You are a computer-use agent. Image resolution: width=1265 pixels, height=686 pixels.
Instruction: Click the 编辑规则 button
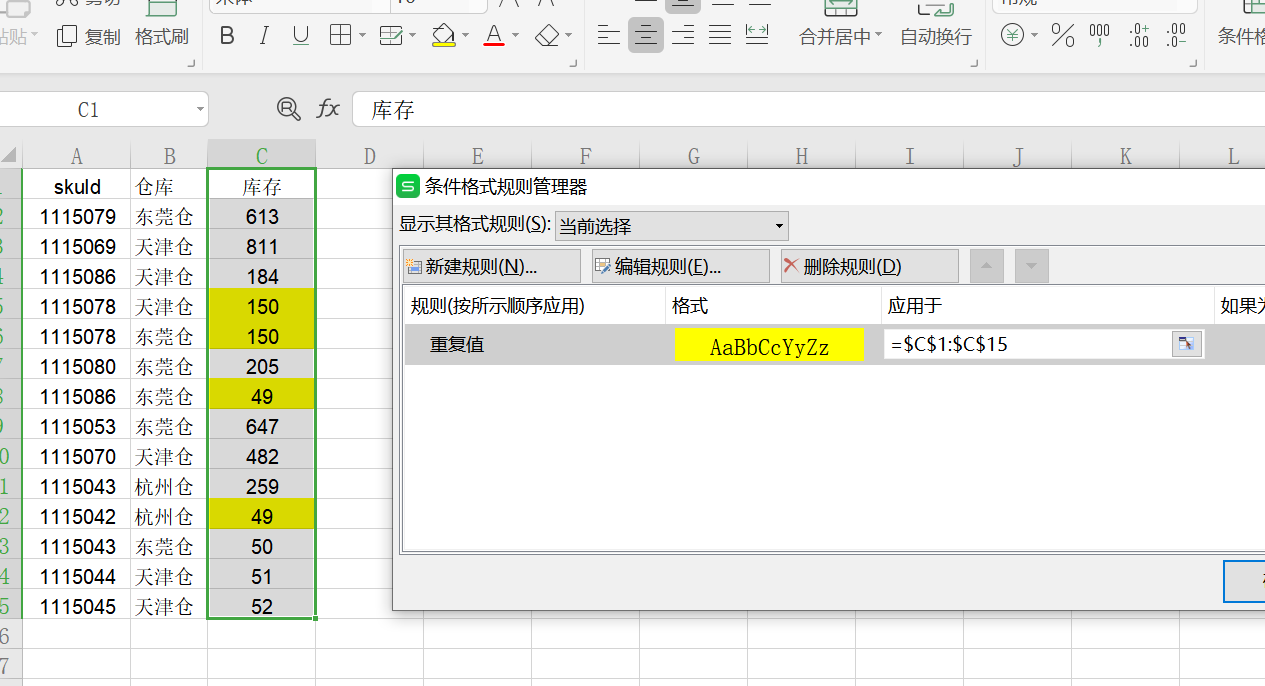click(680, 266)
